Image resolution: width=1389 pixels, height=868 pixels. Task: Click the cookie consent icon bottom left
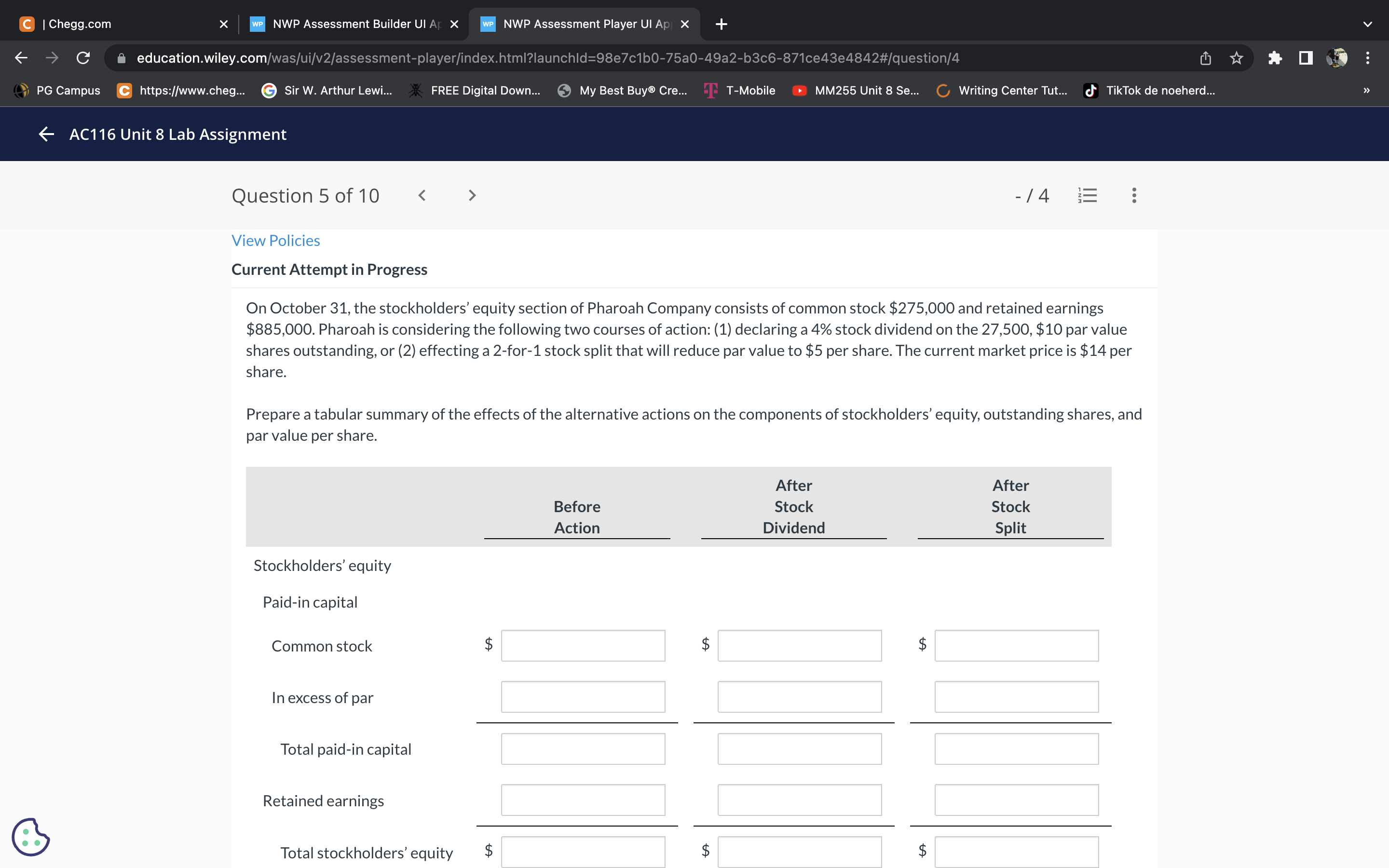tap(31, 837)
